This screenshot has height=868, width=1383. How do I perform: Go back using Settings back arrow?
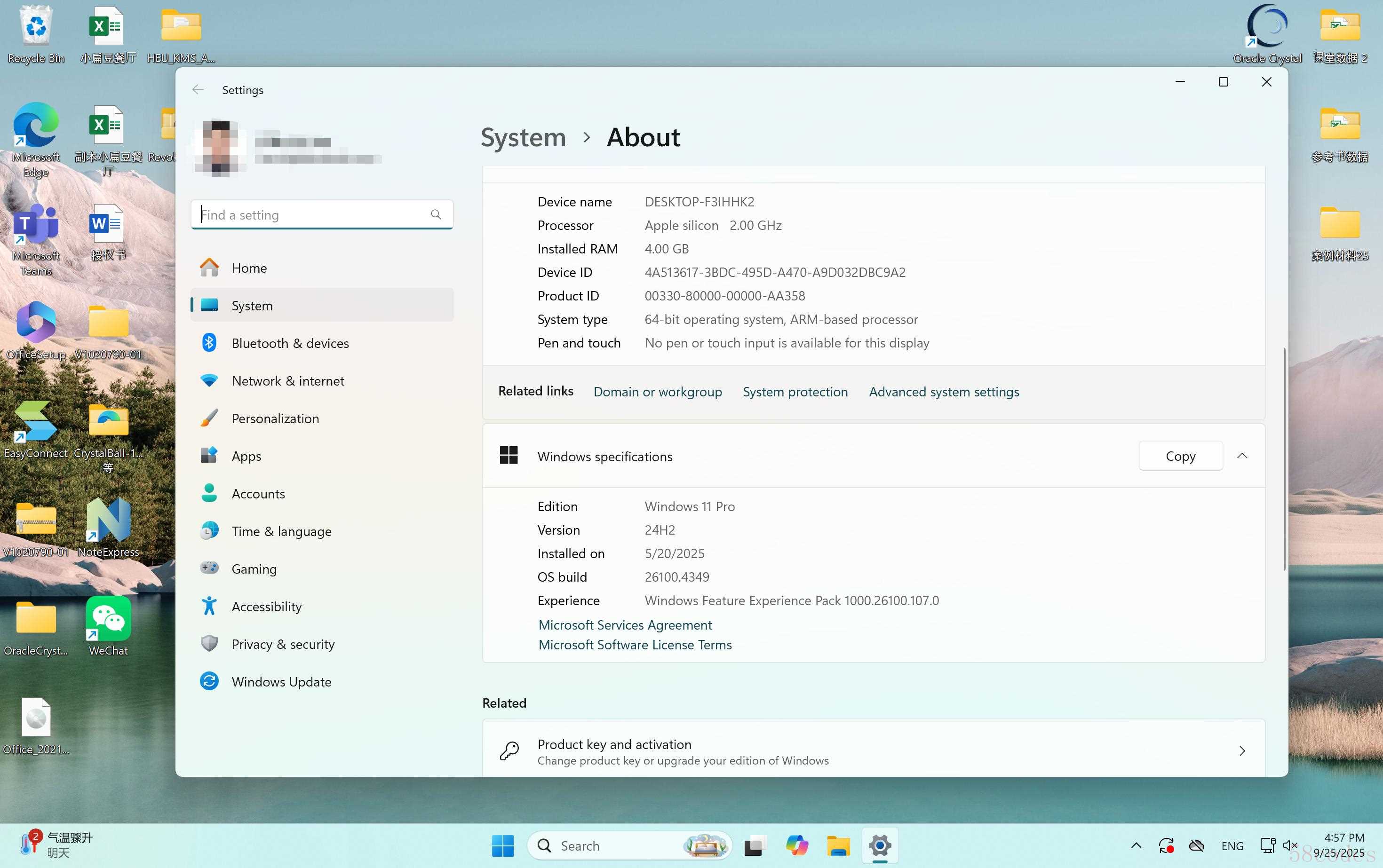tap(198, 89)
